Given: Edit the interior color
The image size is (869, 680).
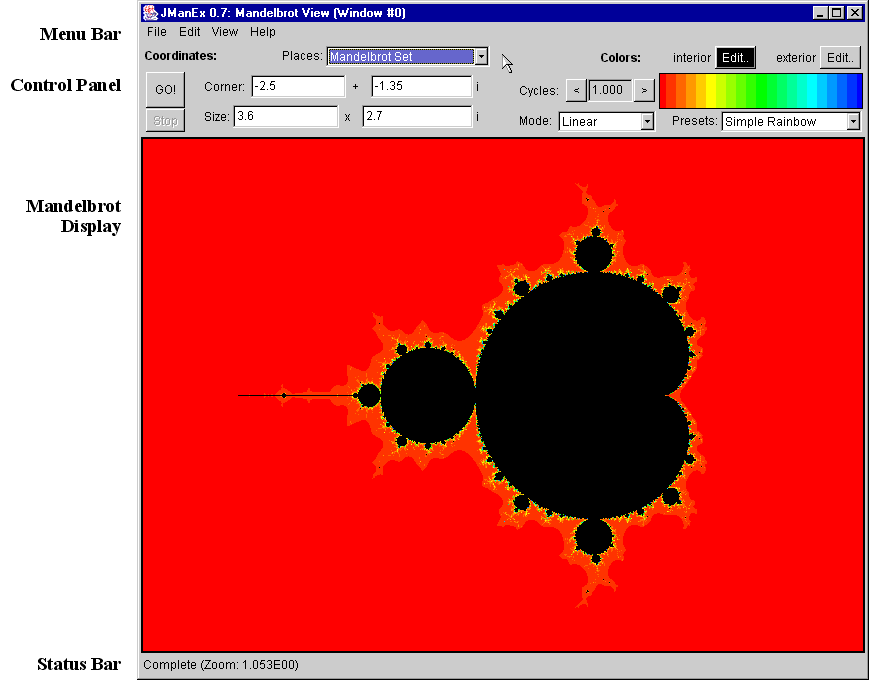Looking at the screenshot, I should tap(735, 57).
